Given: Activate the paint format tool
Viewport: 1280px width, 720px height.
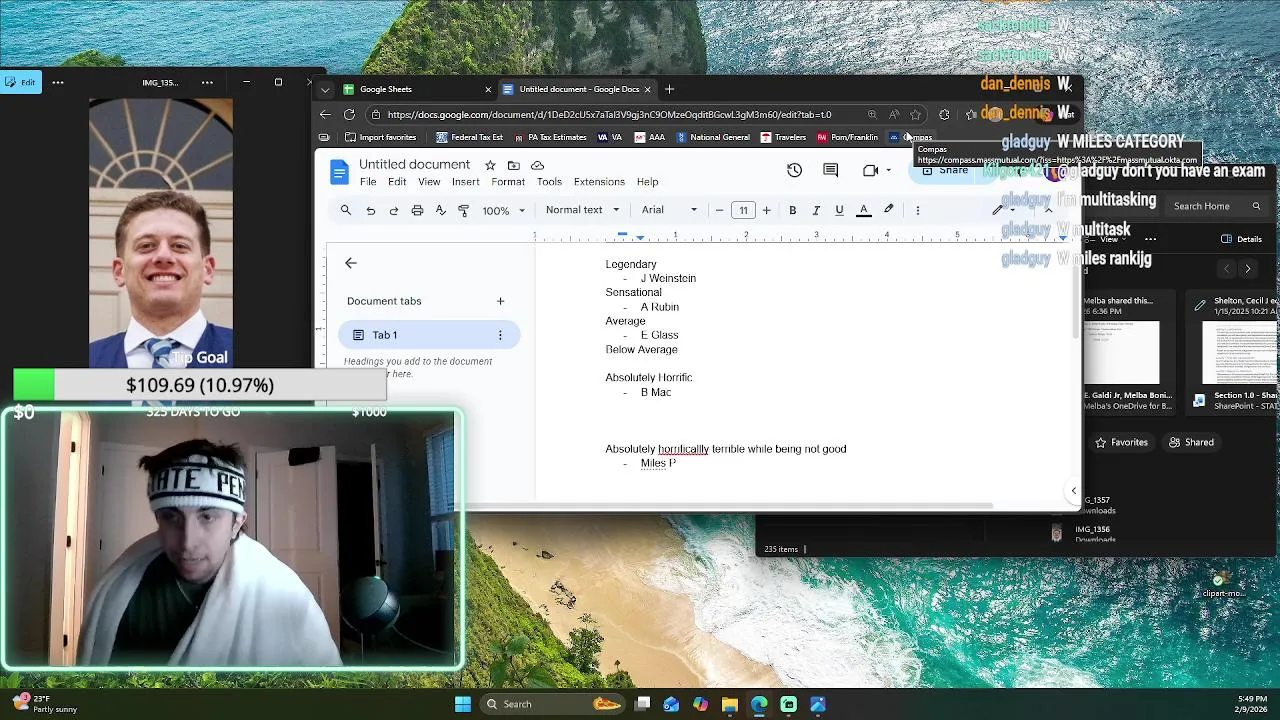Looking at the screenshot, I should tap(463, 210).
